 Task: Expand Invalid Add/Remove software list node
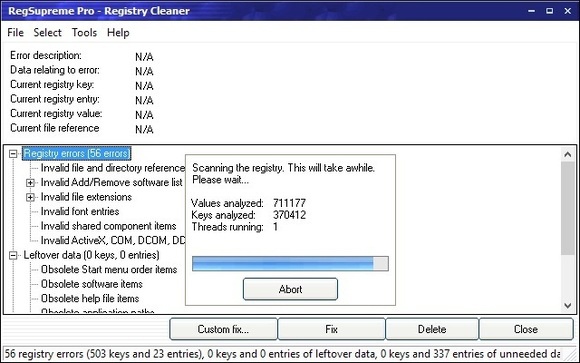pos(30,183)
